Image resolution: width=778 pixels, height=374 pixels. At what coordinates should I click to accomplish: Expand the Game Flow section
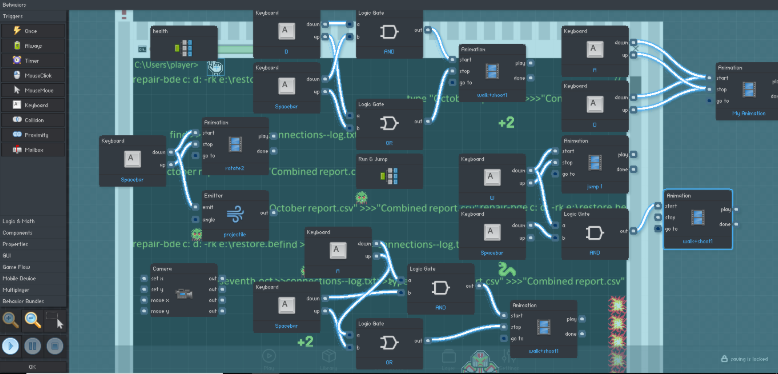click(33, 267)
